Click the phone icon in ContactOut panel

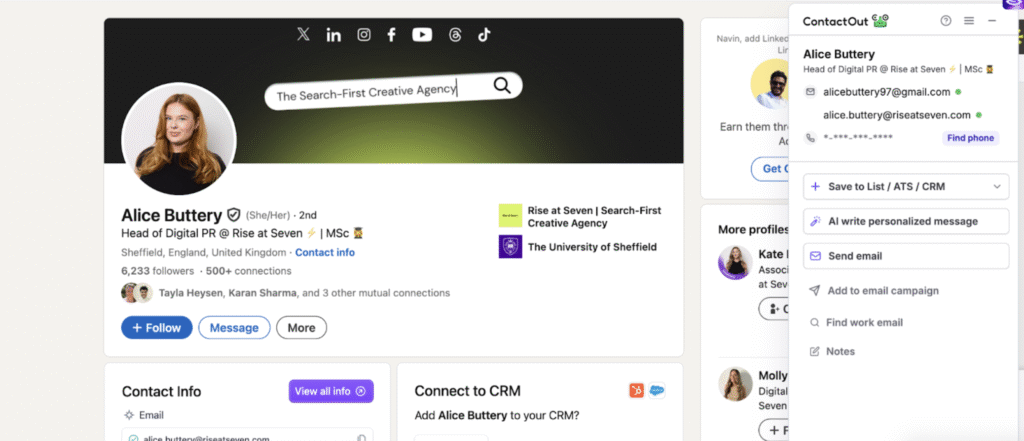point(810,138)
